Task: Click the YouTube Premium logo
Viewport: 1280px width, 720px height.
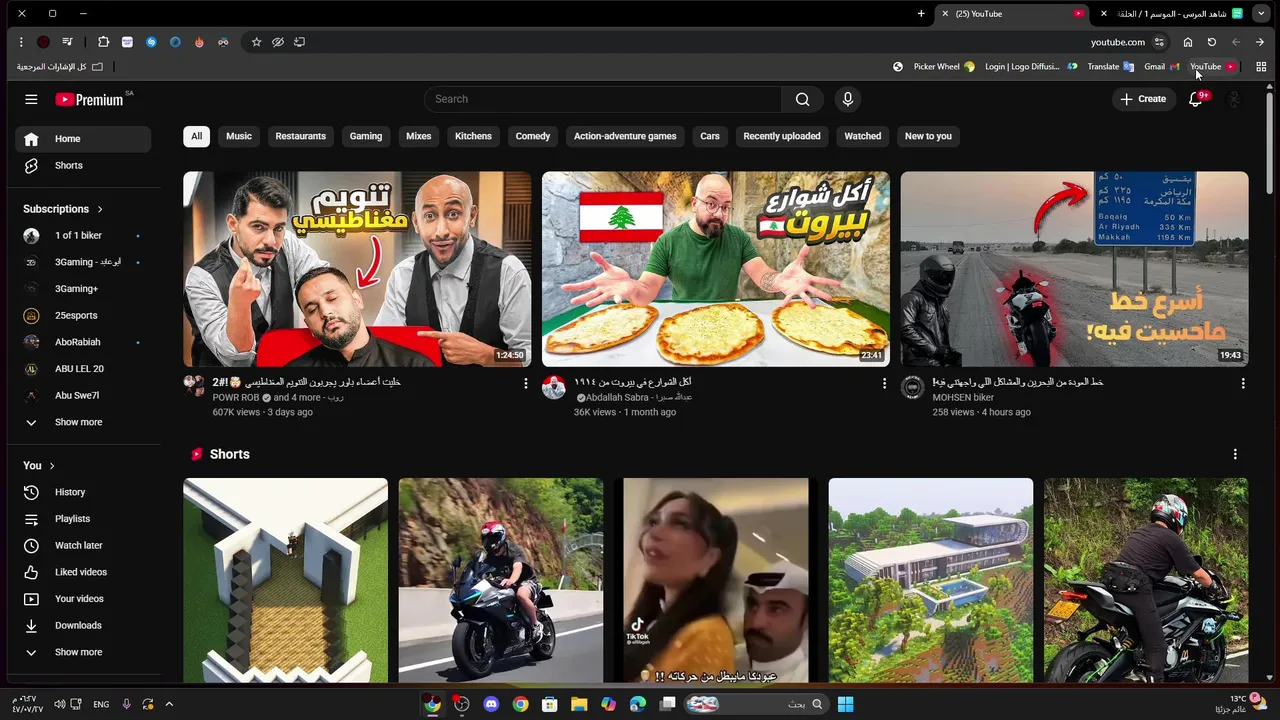Action: tap(89, 99)
